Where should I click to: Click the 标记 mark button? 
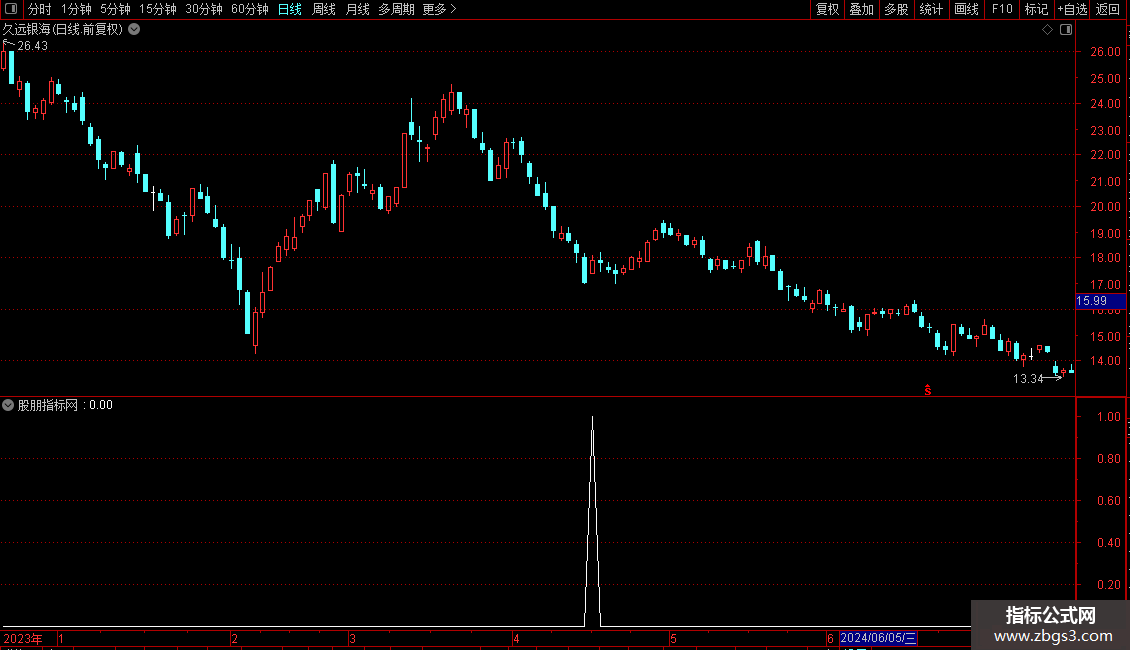point(1036,9)
